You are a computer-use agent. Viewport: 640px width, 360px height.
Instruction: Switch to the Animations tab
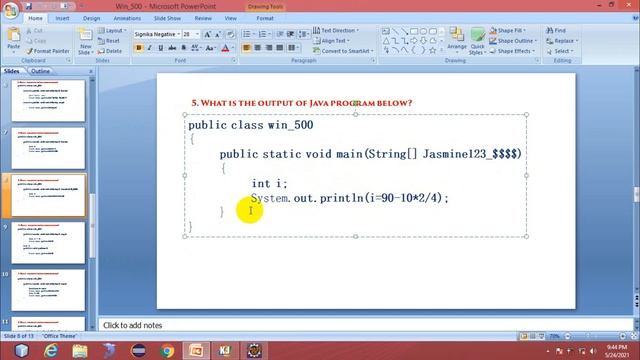(x=127, y=18)
